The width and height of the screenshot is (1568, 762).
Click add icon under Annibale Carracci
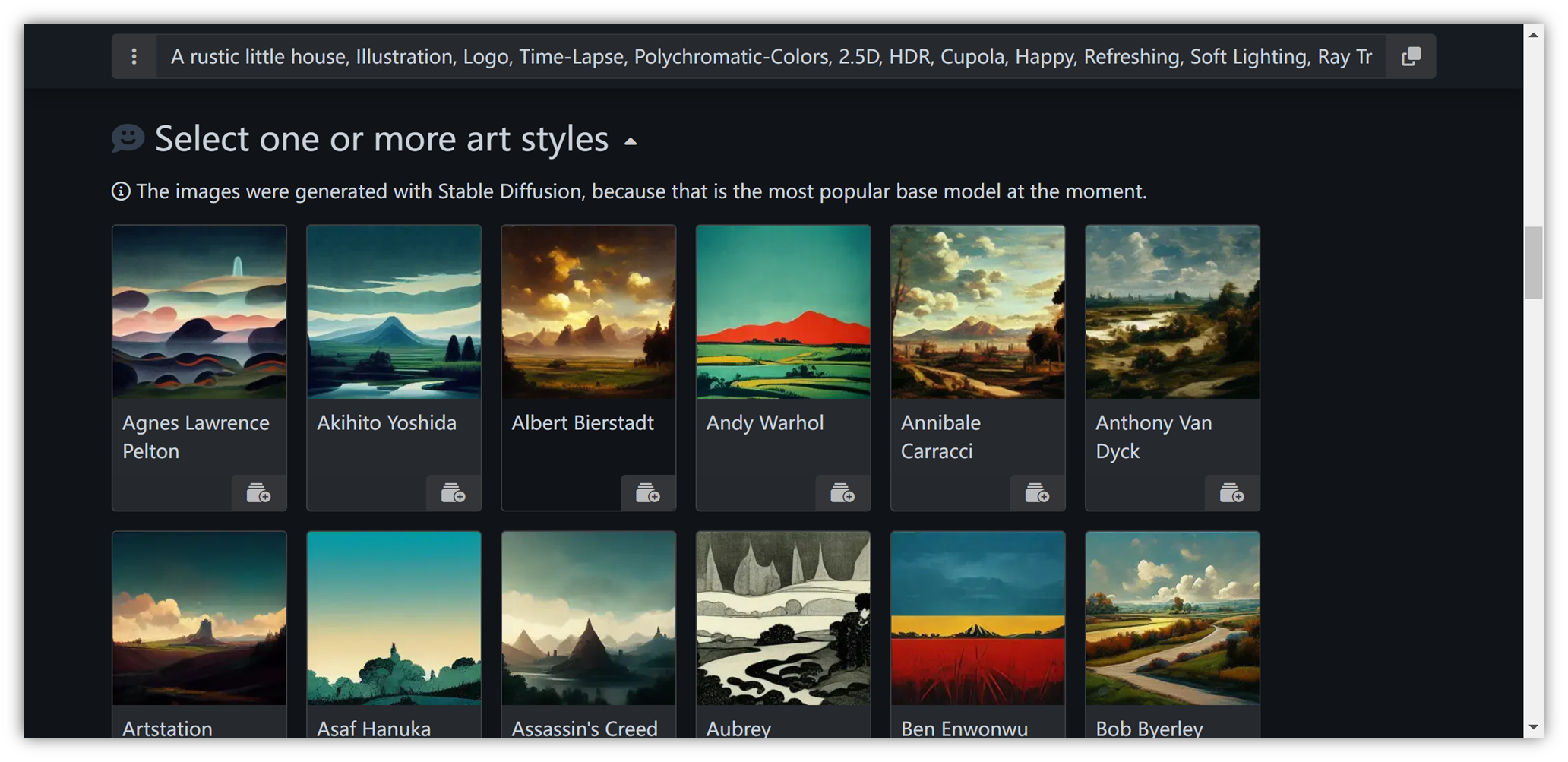coord(1036,494)
